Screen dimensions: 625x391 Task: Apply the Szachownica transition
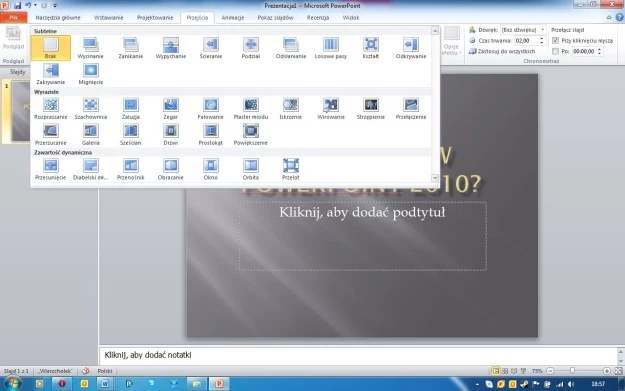pyautogui.click(x=90, y=108)
